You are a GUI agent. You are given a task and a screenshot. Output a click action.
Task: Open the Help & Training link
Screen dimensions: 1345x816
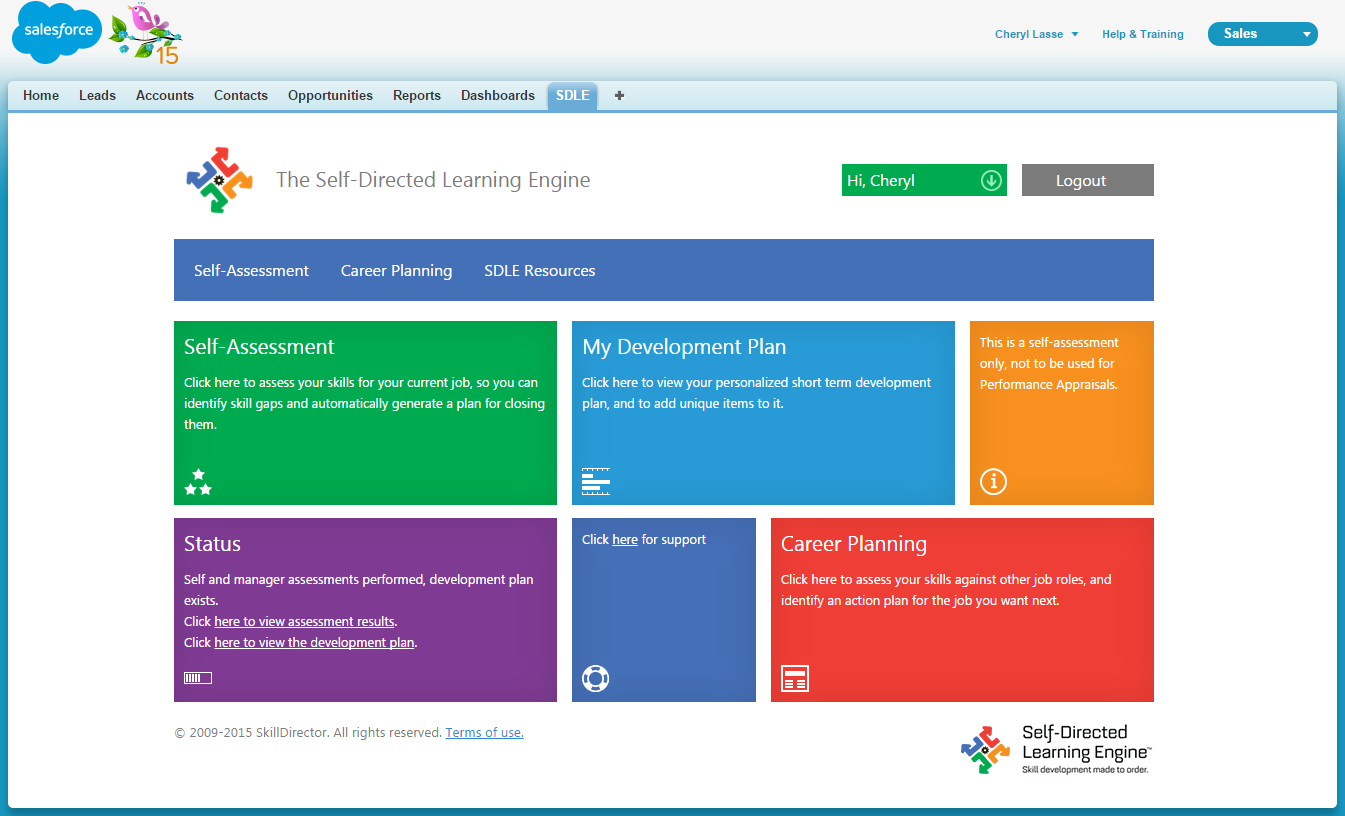pyautogui.click(x=1142, y=34)
